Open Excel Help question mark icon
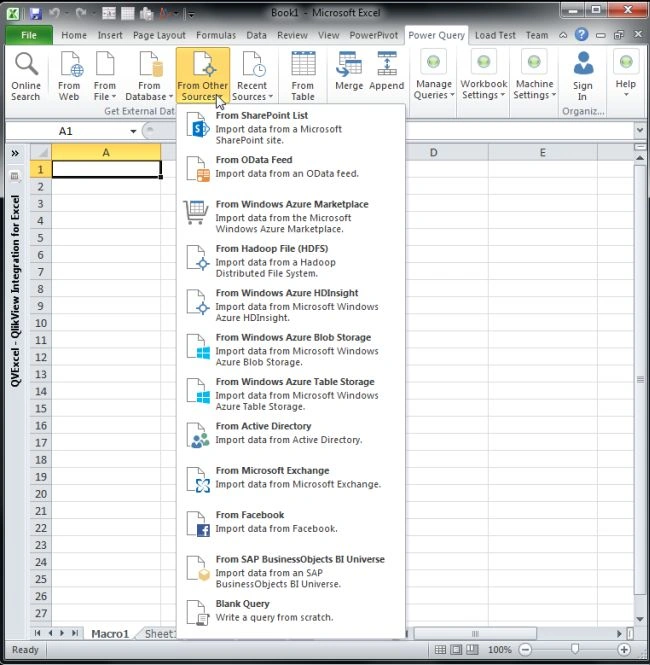650x665 pixels. (581, 35)
